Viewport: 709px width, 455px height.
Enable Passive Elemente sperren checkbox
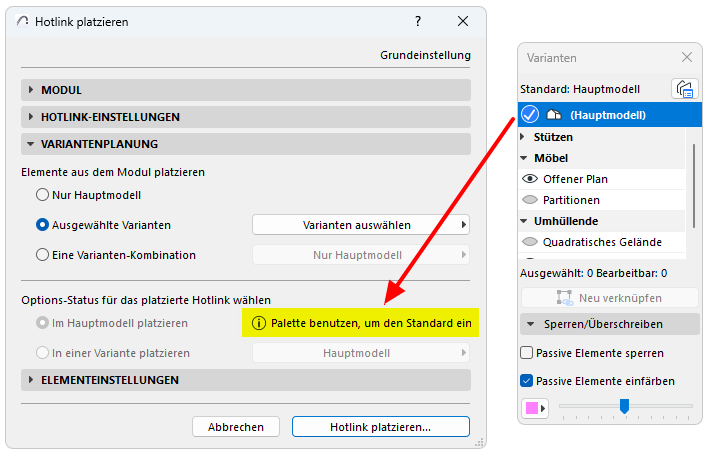[527, 353]
